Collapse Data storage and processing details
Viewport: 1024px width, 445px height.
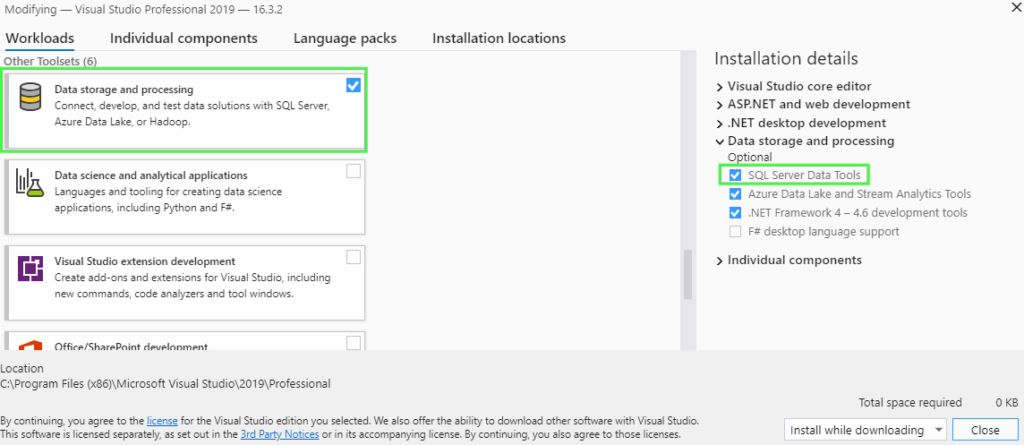(720, 141)
